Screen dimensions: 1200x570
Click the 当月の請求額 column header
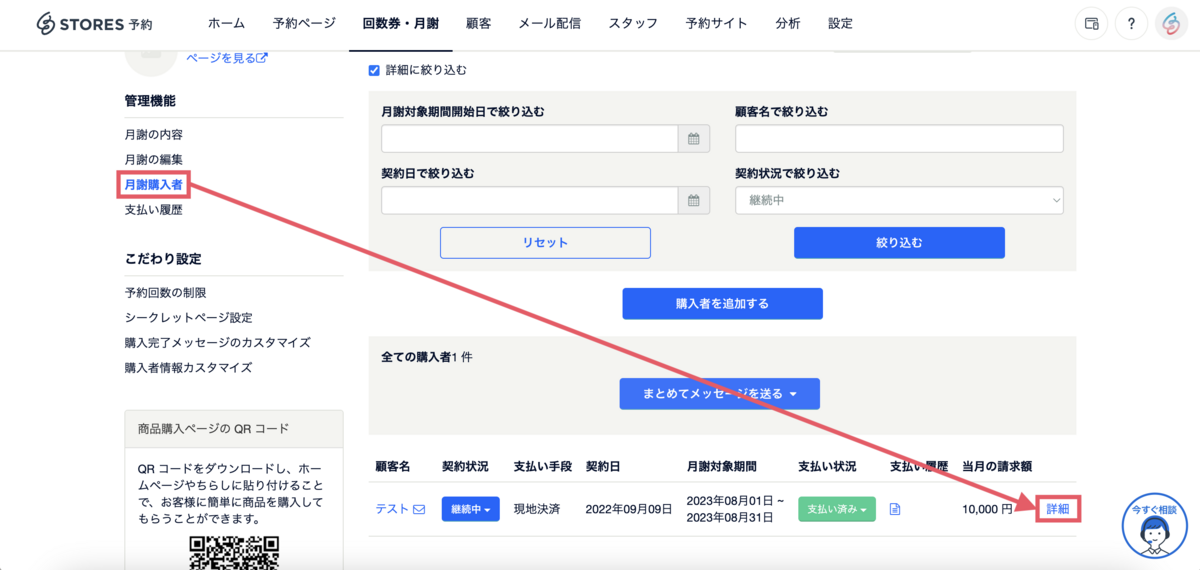pos(997,466)
